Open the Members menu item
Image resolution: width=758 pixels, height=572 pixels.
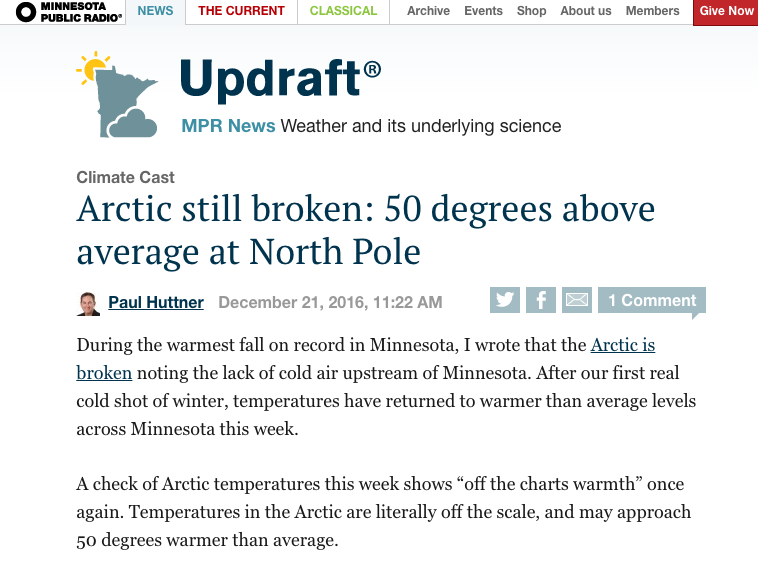click(653, 11)
